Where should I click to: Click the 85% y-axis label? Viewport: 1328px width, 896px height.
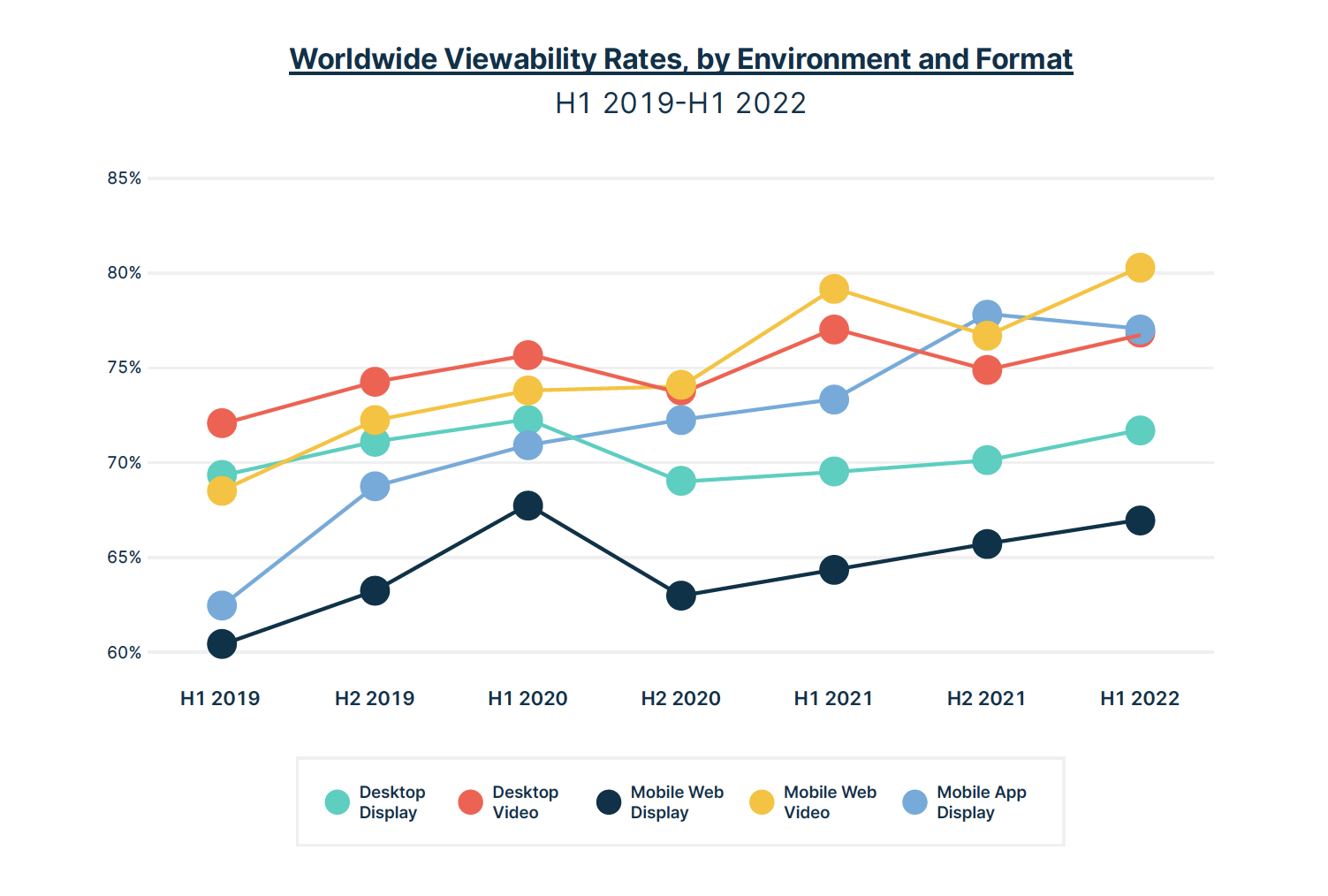(125, 178)
